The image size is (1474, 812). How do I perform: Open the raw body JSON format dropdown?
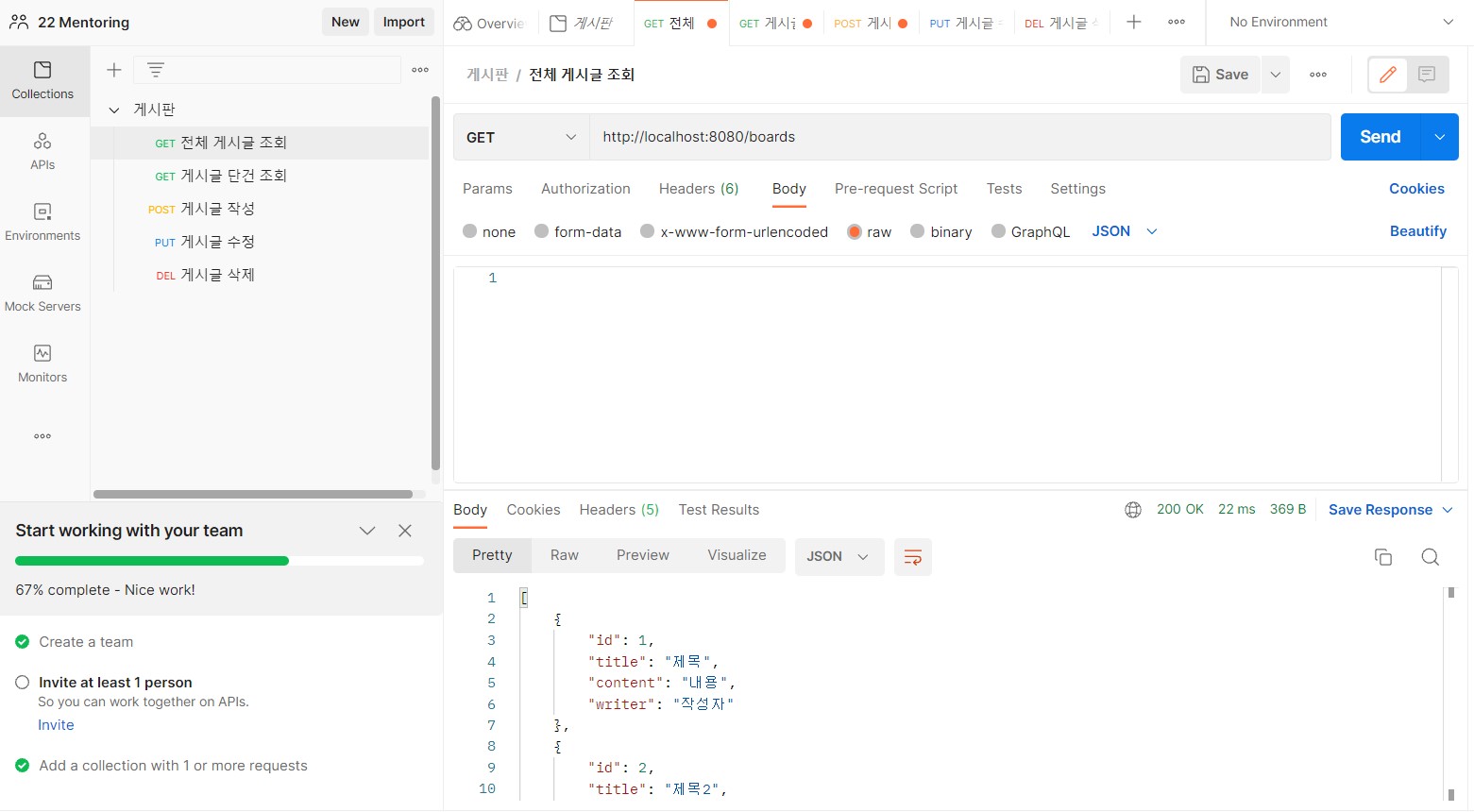[1124, 231]
